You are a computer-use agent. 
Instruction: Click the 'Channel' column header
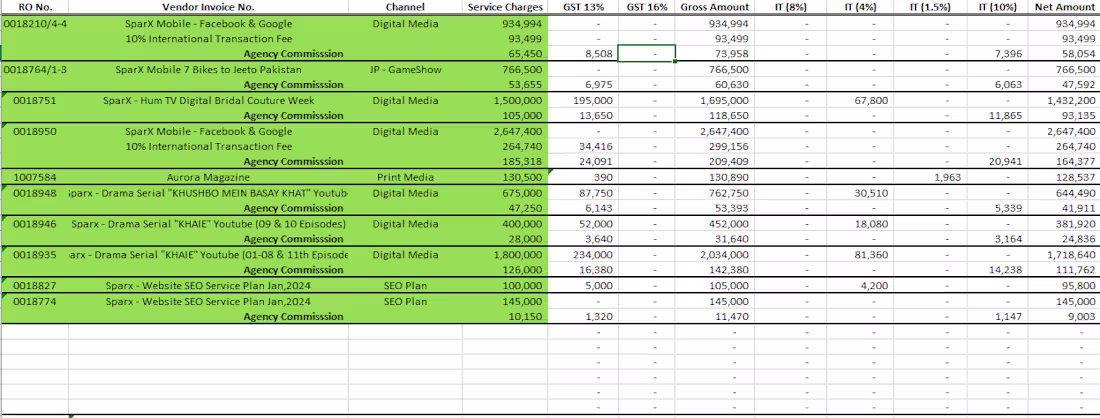[405, 7]
